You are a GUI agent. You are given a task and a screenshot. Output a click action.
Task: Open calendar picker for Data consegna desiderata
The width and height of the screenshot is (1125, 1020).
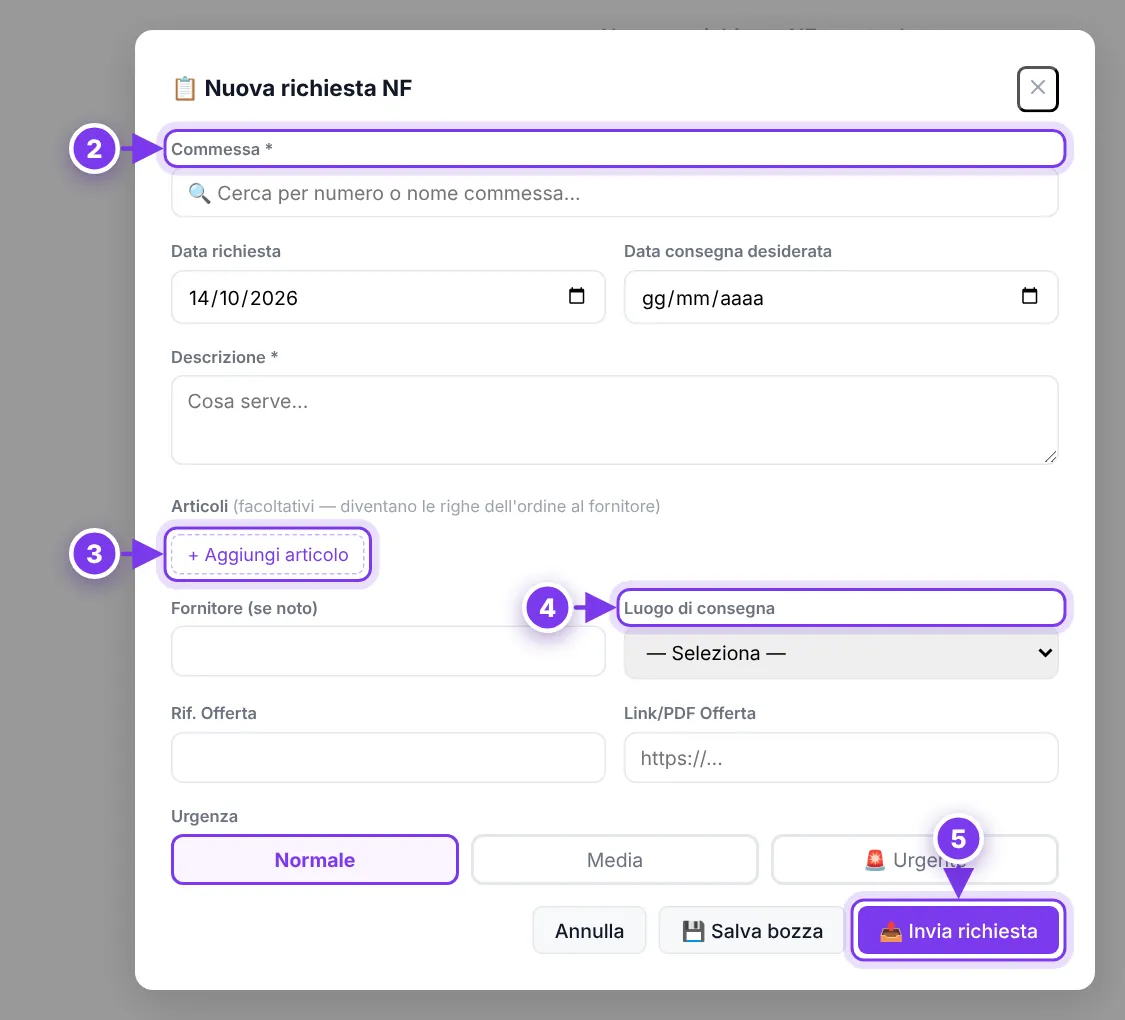coord(1029,296)
